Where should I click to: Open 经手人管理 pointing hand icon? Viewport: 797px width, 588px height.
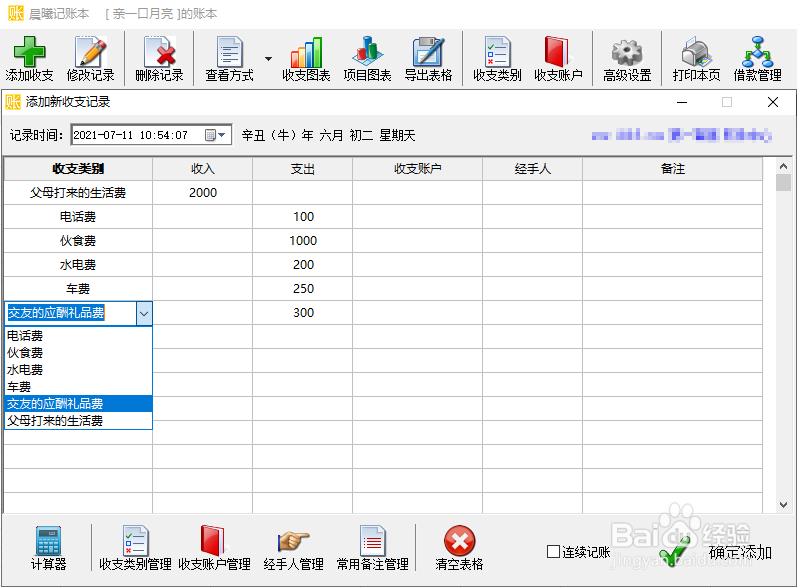pos(293,541)
